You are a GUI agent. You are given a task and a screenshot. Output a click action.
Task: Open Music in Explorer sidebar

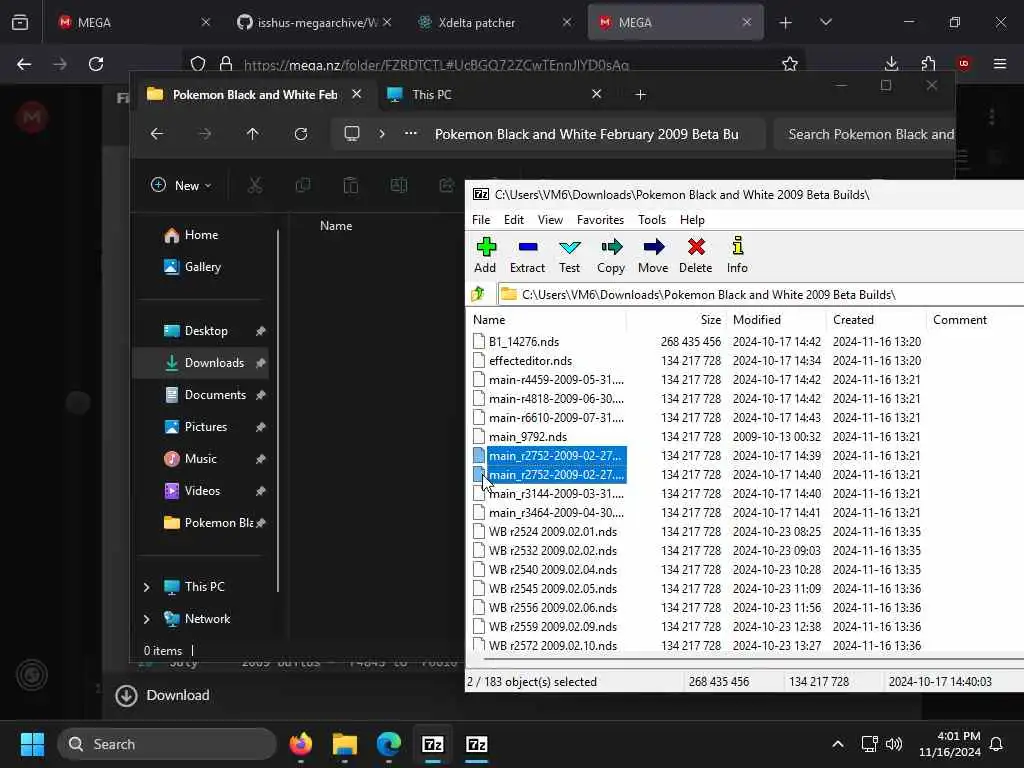(200, 458)
